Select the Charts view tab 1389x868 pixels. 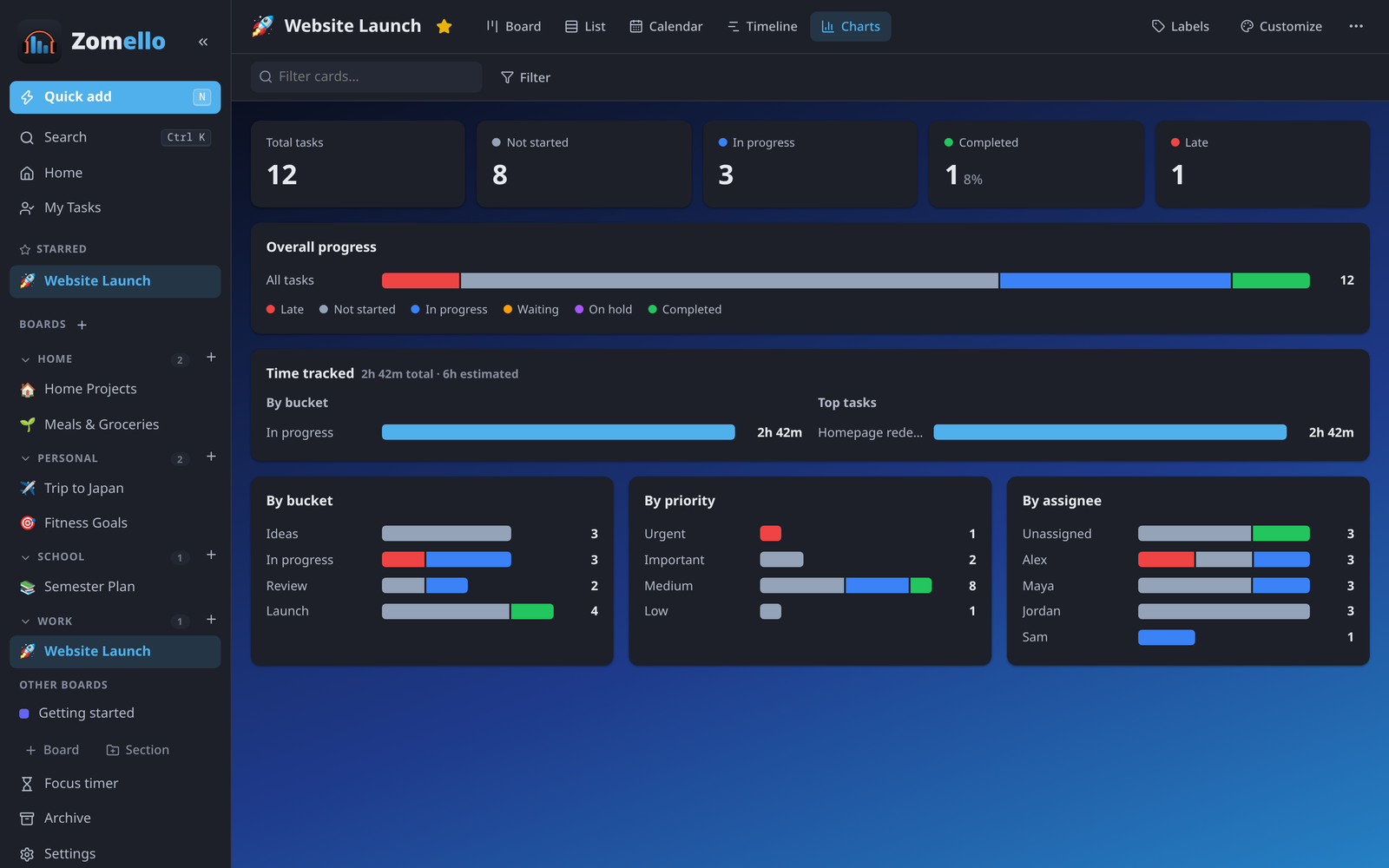[851, 26]
